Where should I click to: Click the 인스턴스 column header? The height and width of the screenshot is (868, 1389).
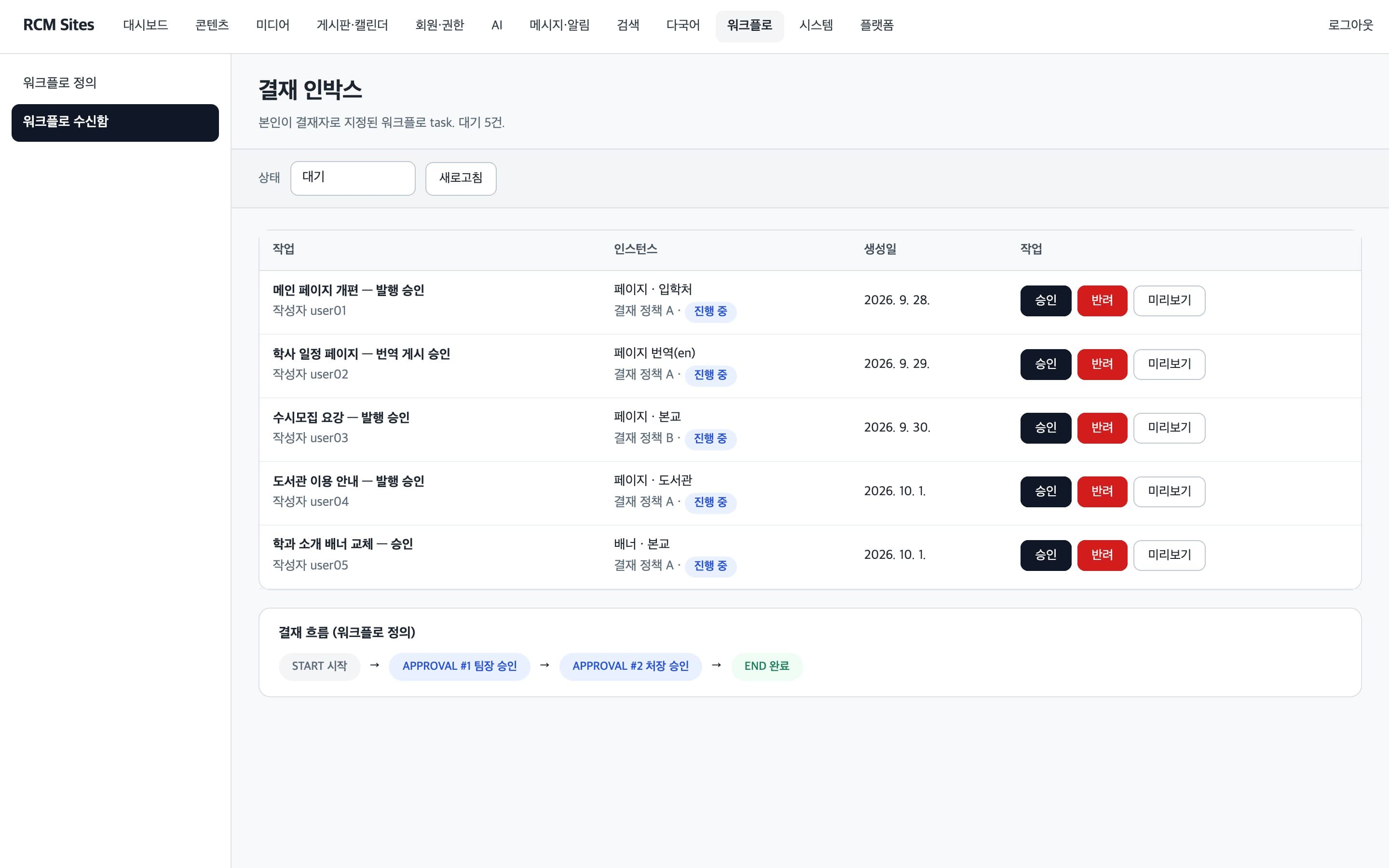(x=635, y=249)
